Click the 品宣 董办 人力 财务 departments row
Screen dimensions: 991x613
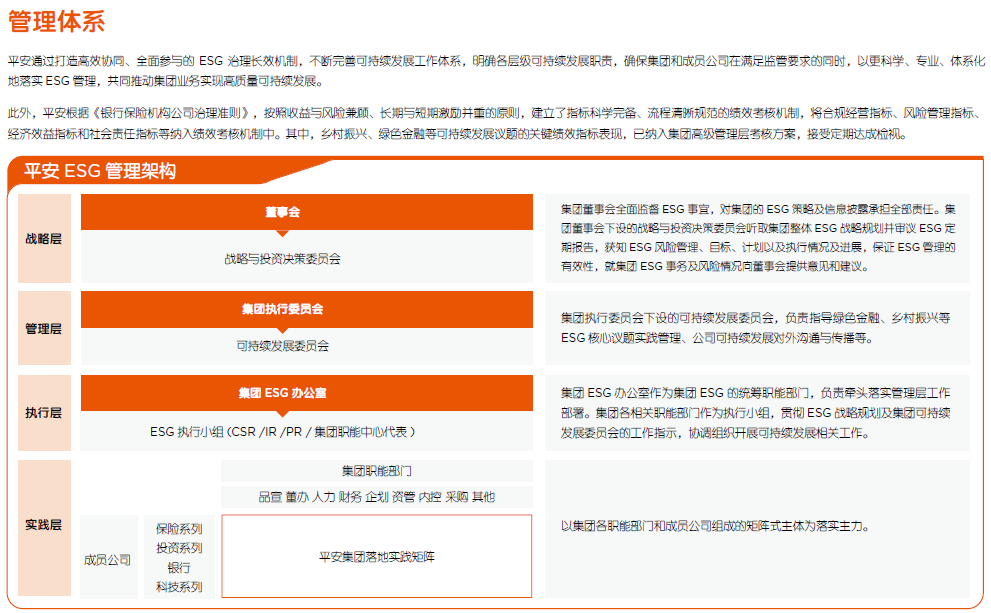376,497
